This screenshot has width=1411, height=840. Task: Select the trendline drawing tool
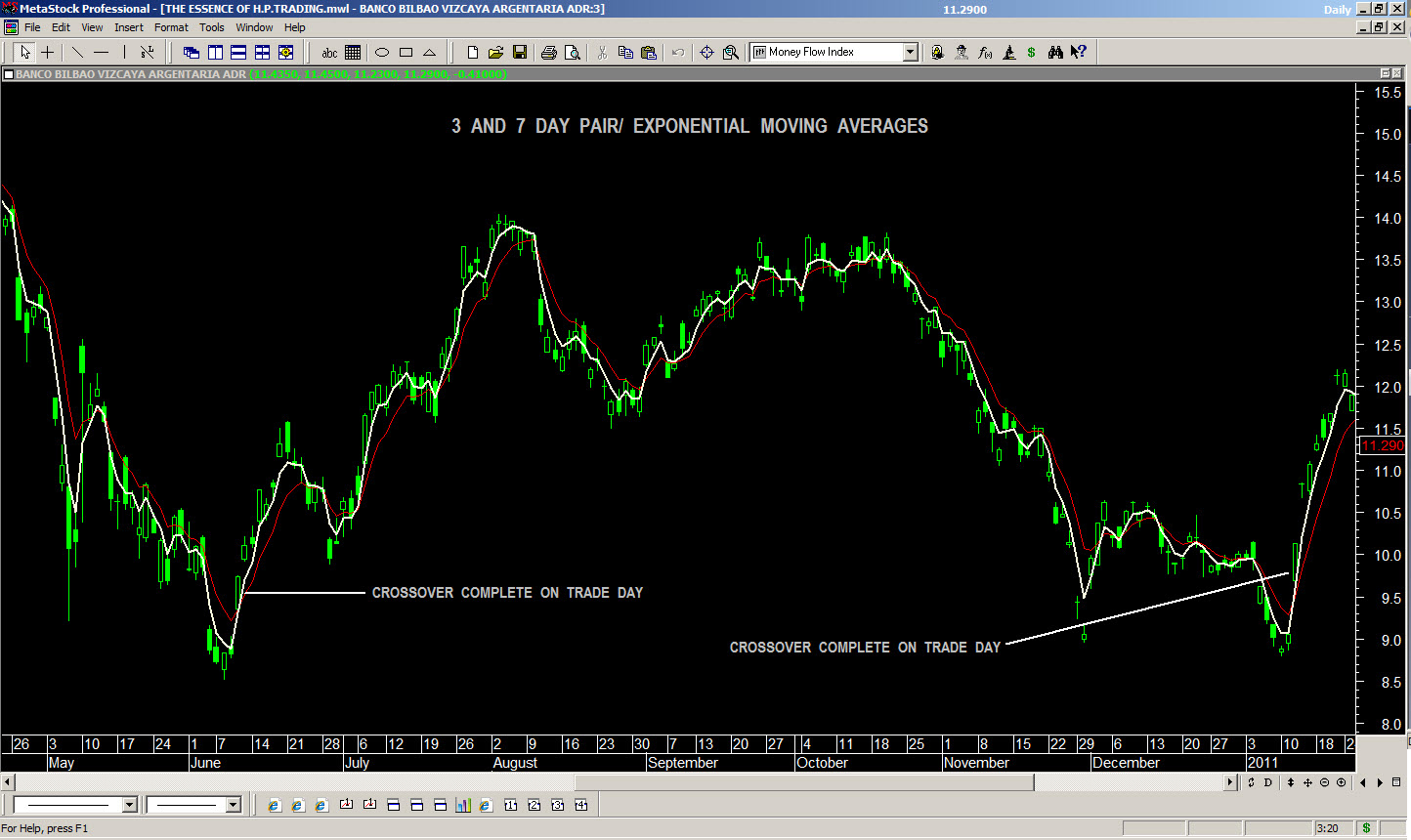78,53
